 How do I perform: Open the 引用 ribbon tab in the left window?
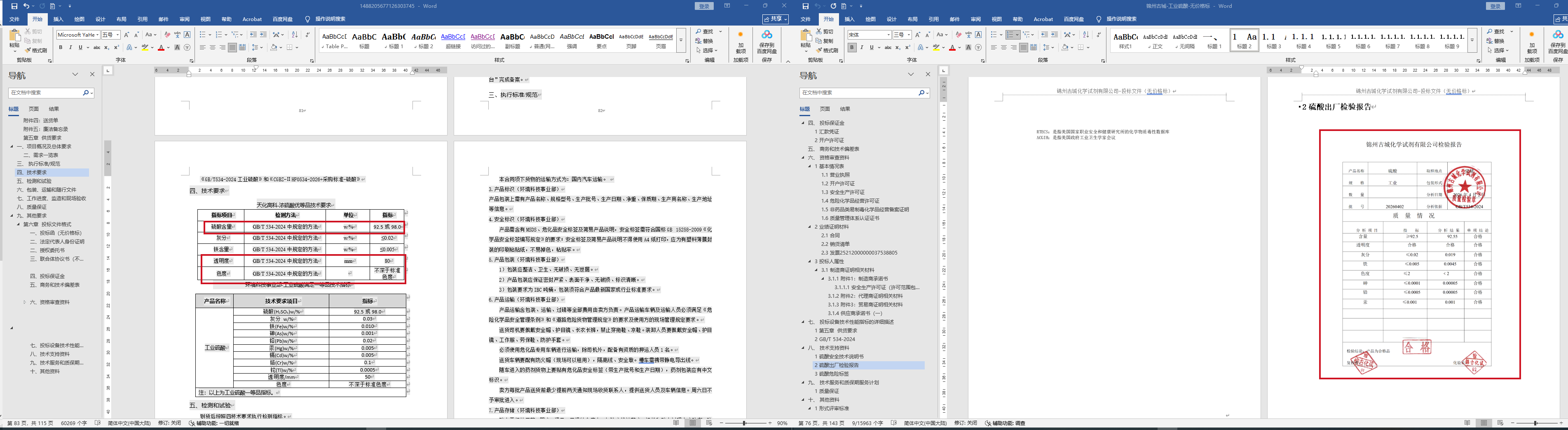pyautogui.click(x=142, y=19)
